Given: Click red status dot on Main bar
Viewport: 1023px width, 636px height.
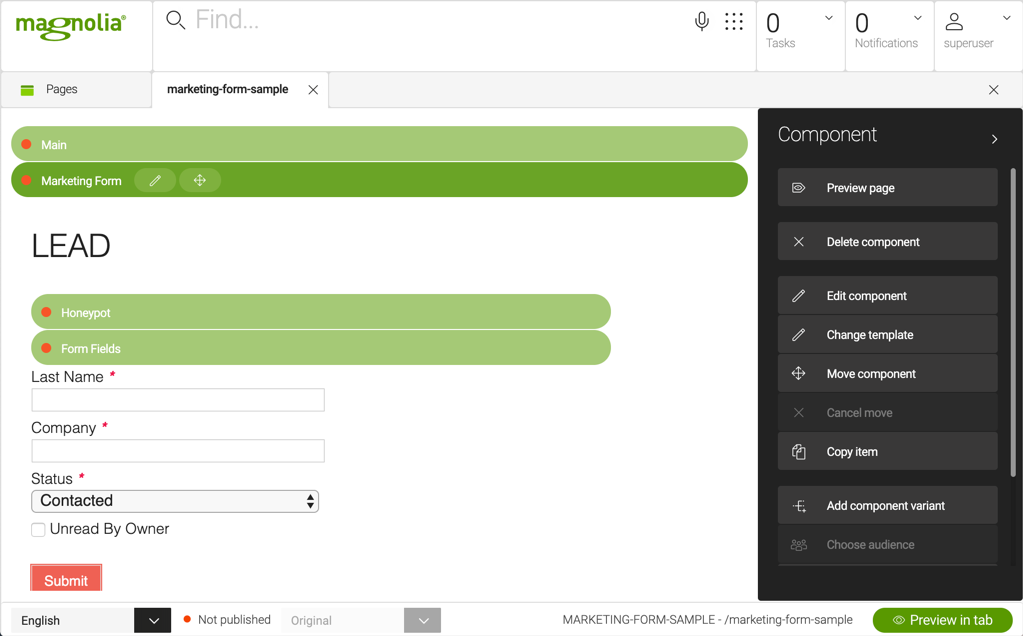Looking at the screenshot, I should click(26, 144).
